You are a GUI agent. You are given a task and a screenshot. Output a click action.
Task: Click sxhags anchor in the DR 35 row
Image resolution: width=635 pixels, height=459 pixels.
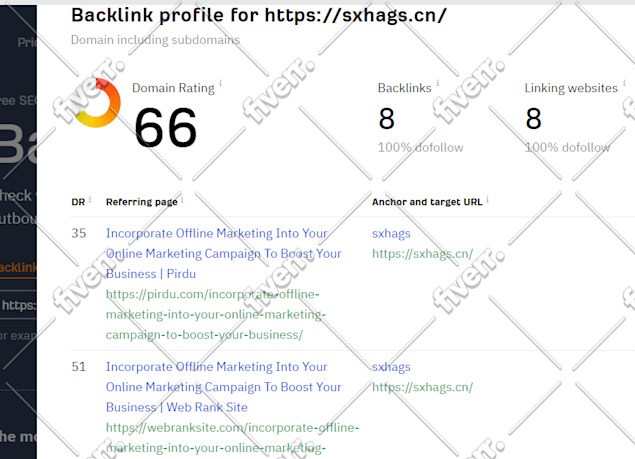(x=391, y=233)
